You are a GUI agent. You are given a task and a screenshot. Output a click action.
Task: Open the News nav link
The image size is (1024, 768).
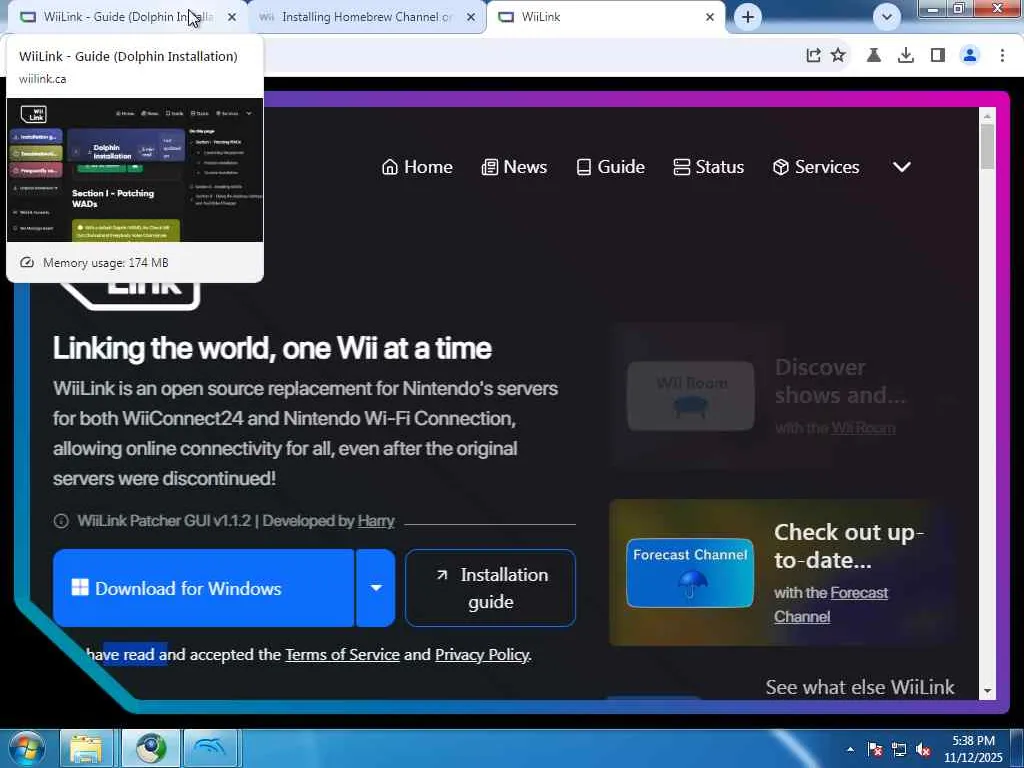514,167
